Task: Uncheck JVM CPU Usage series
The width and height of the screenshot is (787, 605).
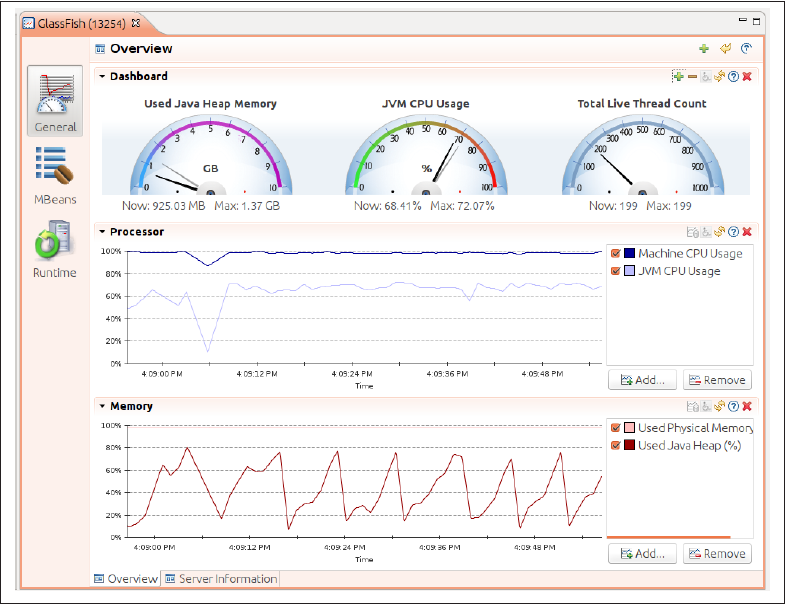Action: [615, 271]
